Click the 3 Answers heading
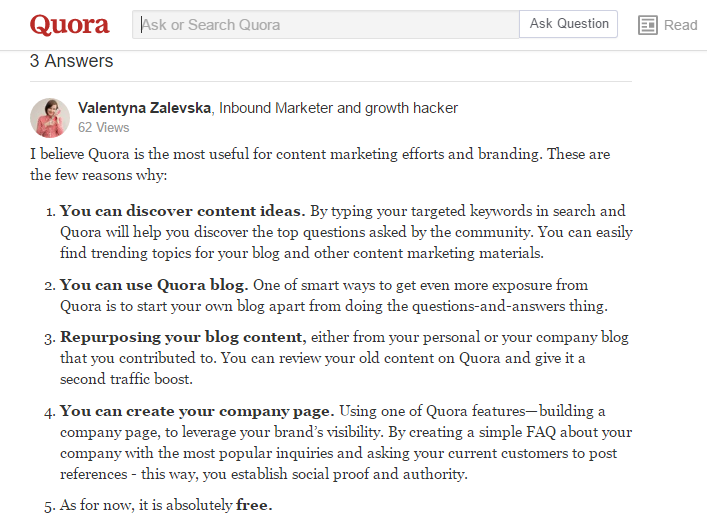 [71, 61]
